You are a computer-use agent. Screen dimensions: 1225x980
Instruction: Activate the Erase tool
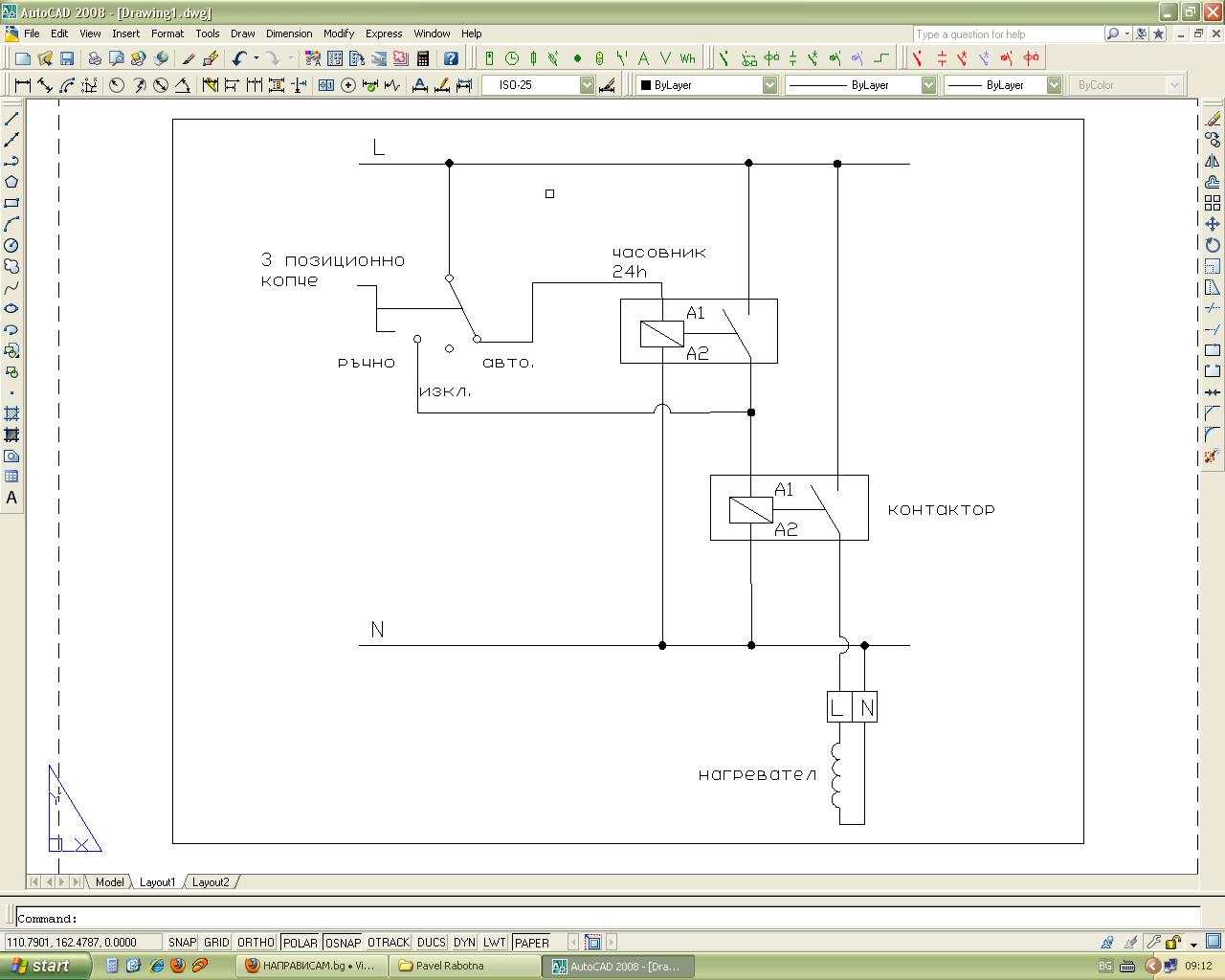pos(1213,119)
